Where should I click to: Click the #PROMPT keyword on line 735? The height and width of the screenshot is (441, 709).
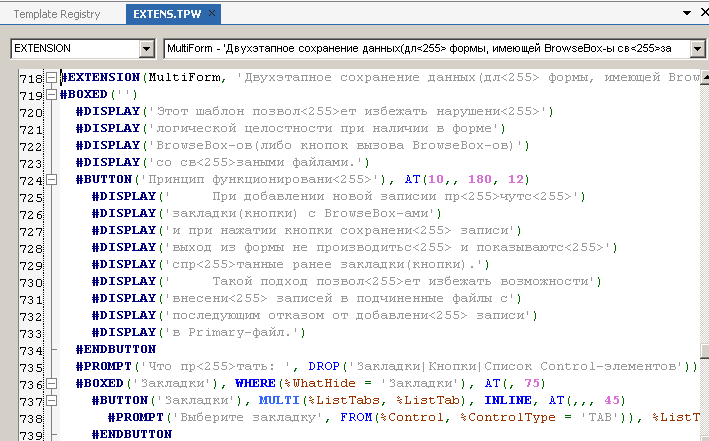(102, 367)
